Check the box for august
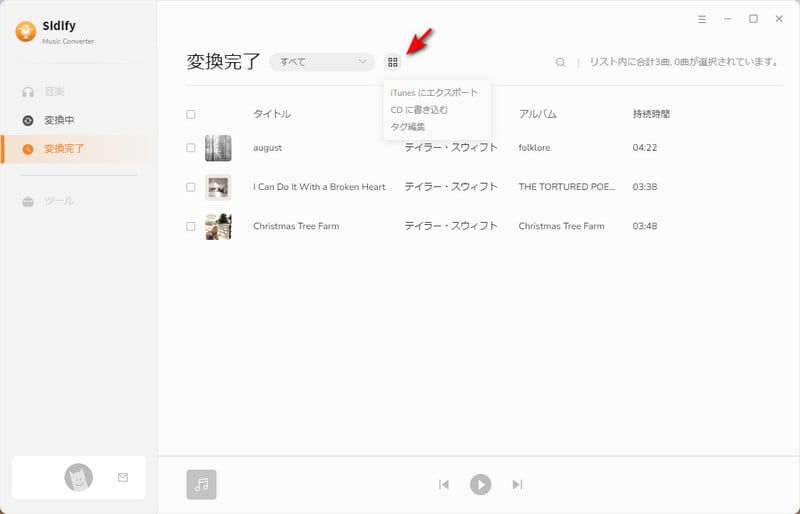Image resolution: width=800 pixels, height=514 pixels. (191, 148)
